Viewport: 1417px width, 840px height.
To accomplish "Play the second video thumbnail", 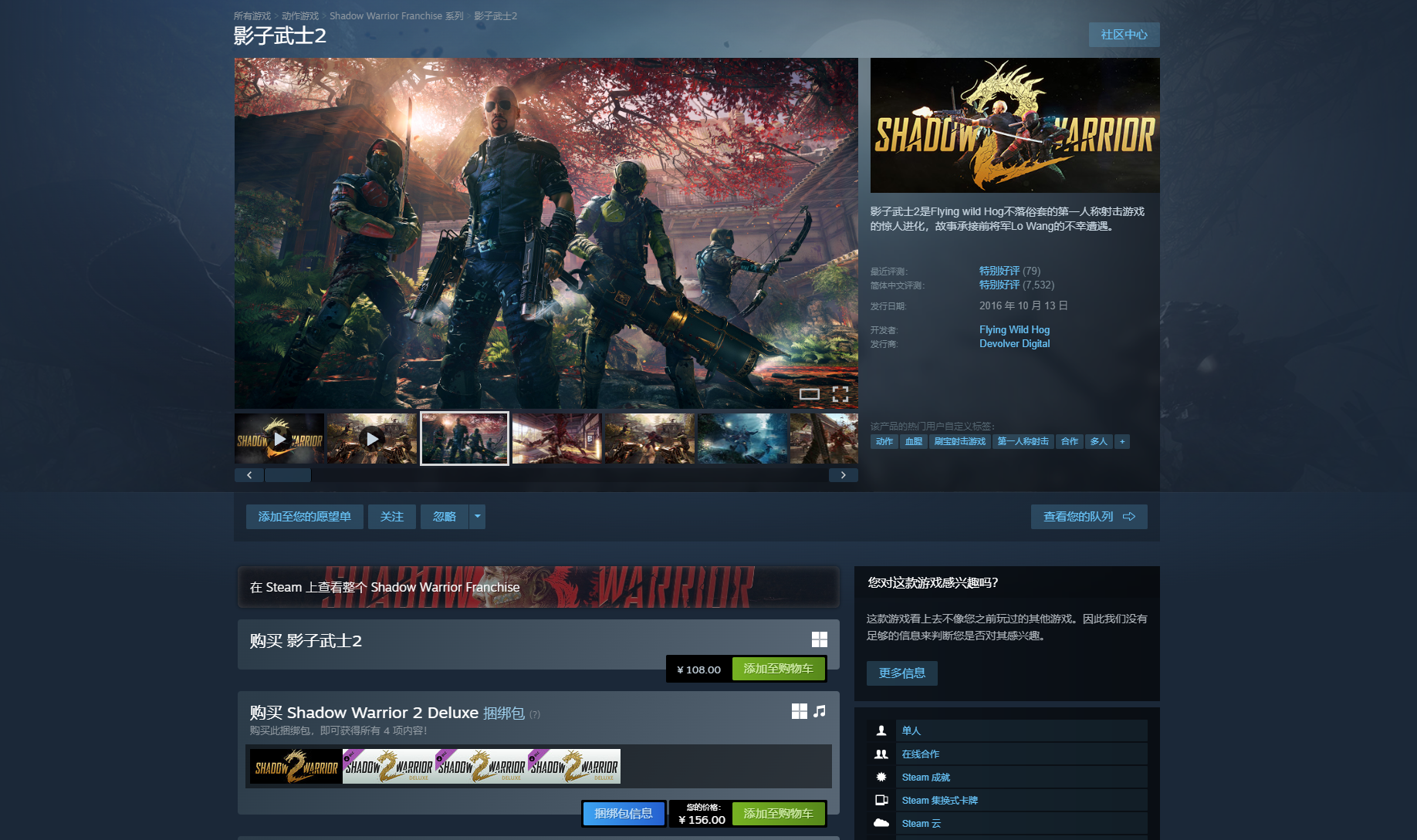I will 372,439.
